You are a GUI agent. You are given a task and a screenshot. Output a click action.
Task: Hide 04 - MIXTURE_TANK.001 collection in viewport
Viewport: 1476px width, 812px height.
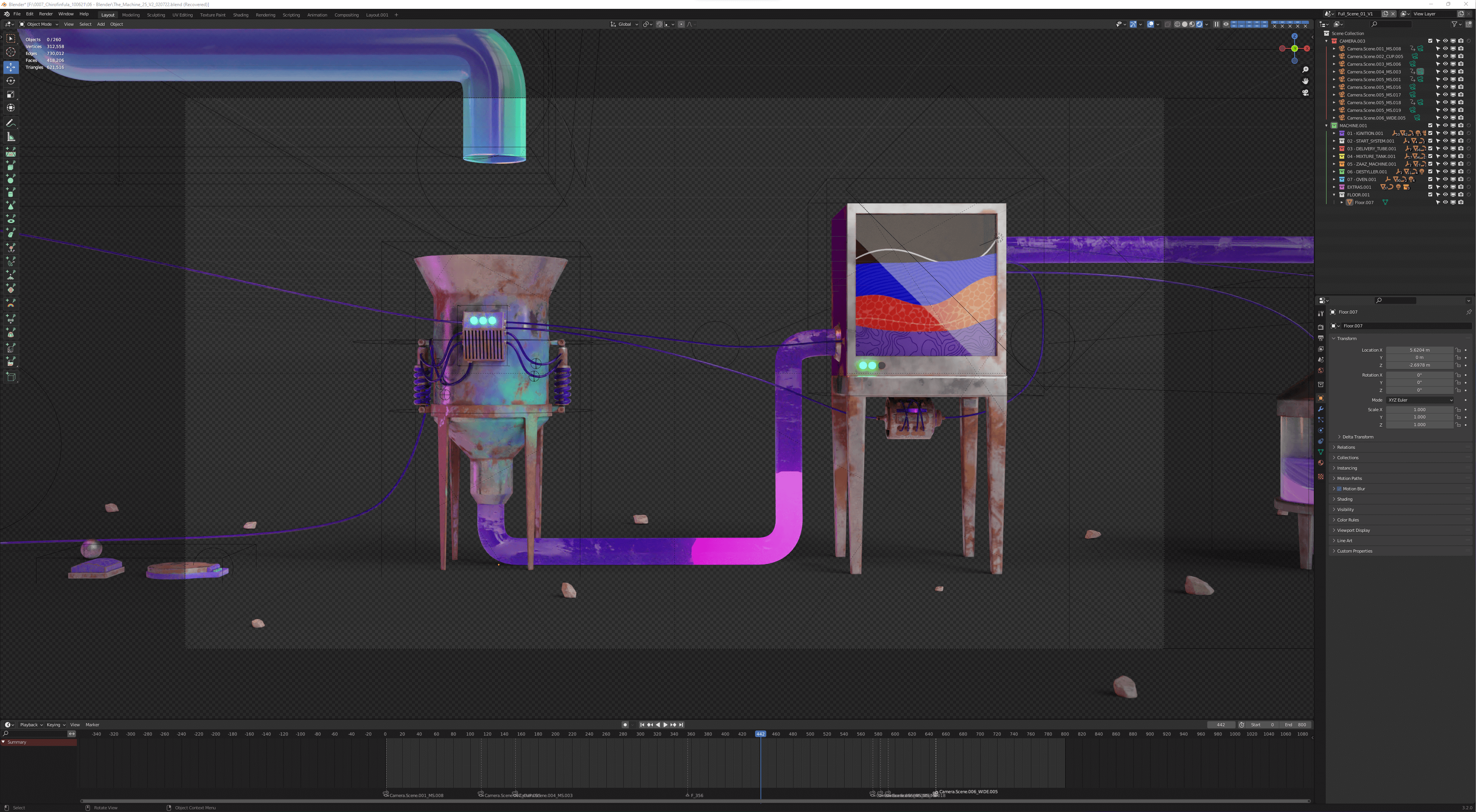(x=1445, y=156)
